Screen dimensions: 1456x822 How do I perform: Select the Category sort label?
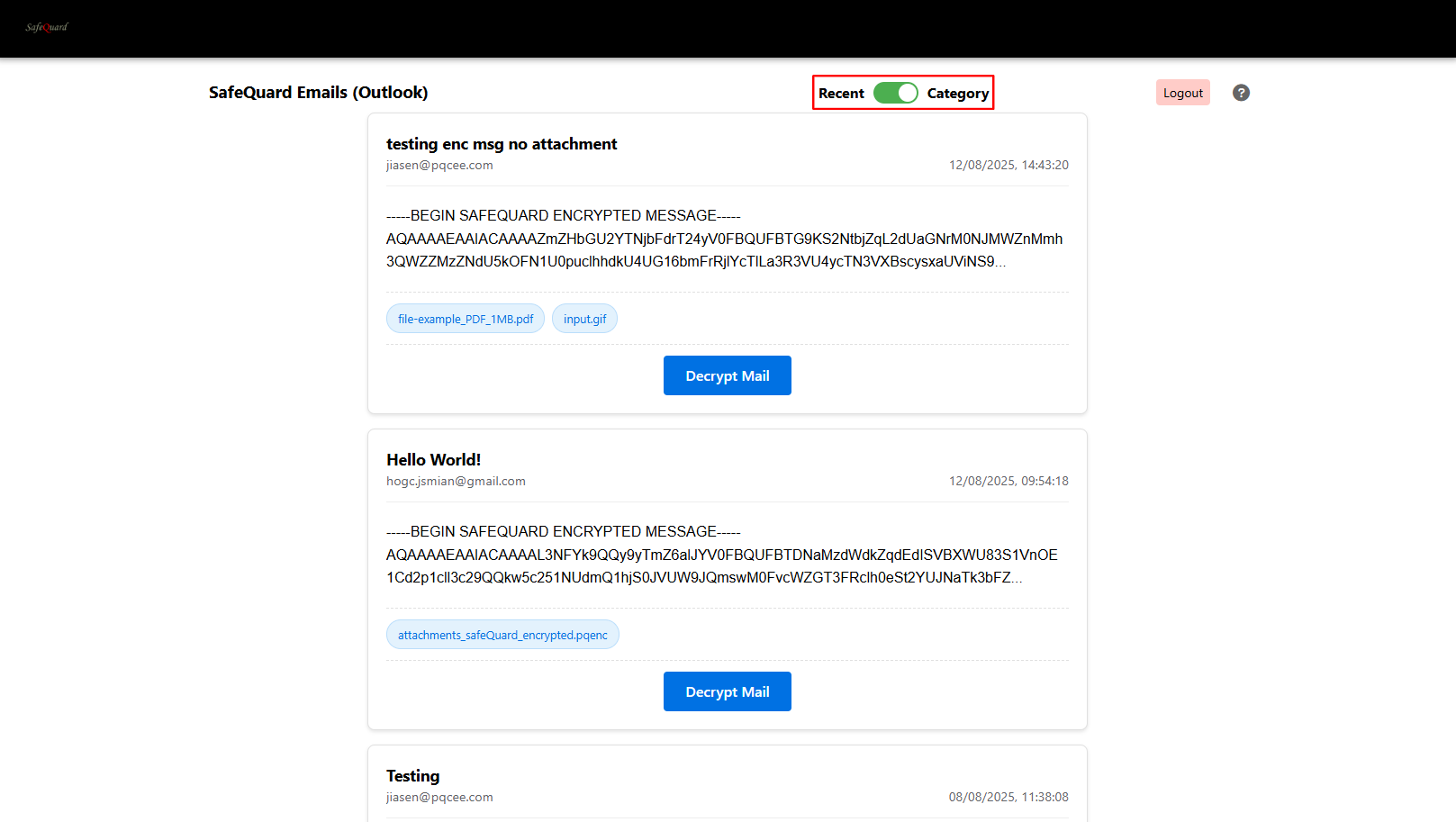tap(957, 94)
